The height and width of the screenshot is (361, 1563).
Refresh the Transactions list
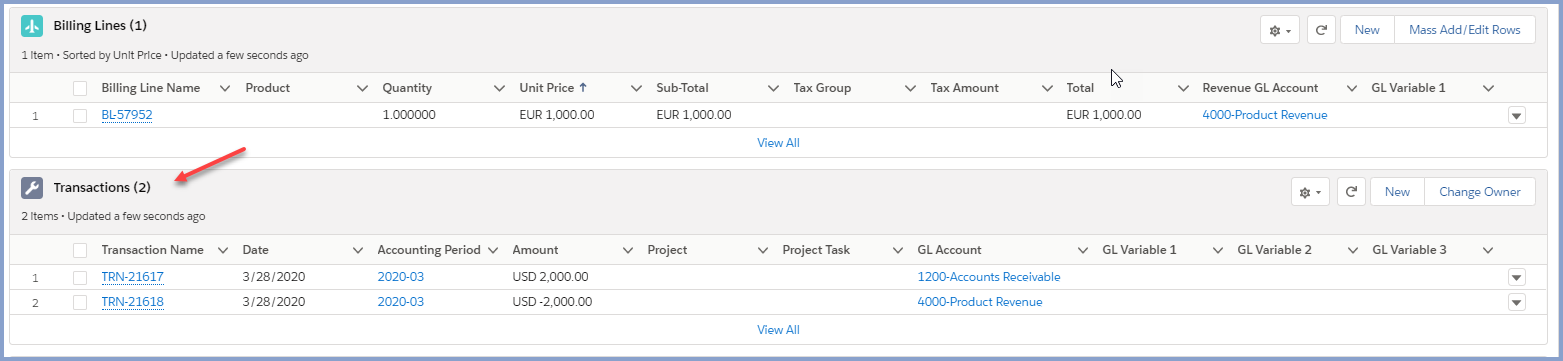[x=1350, y=192]
